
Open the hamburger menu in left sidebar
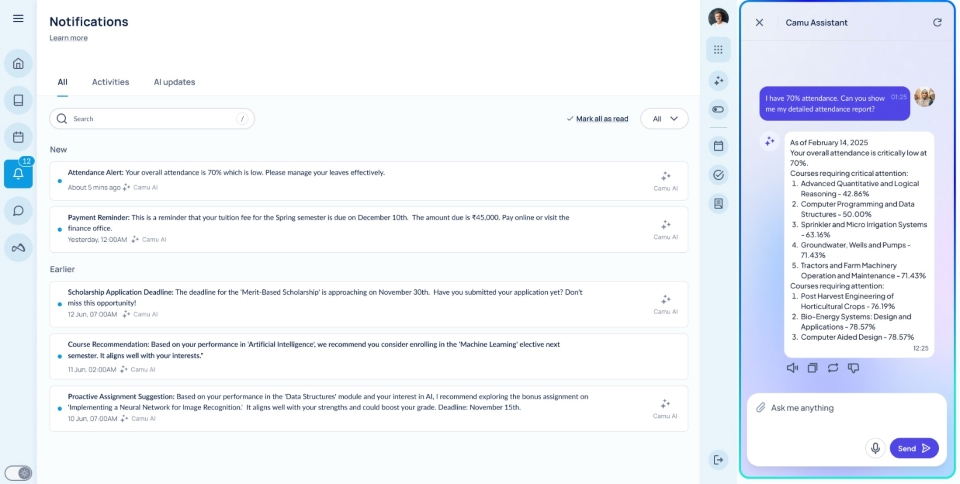click(18, 19)
